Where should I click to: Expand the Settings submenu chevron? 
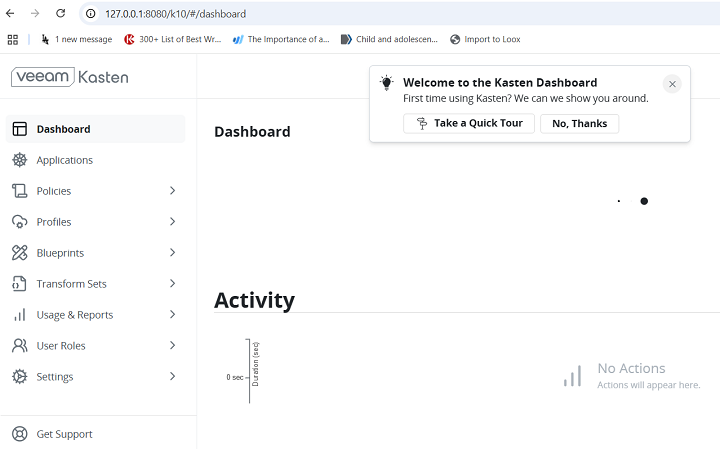click(172, 377)
